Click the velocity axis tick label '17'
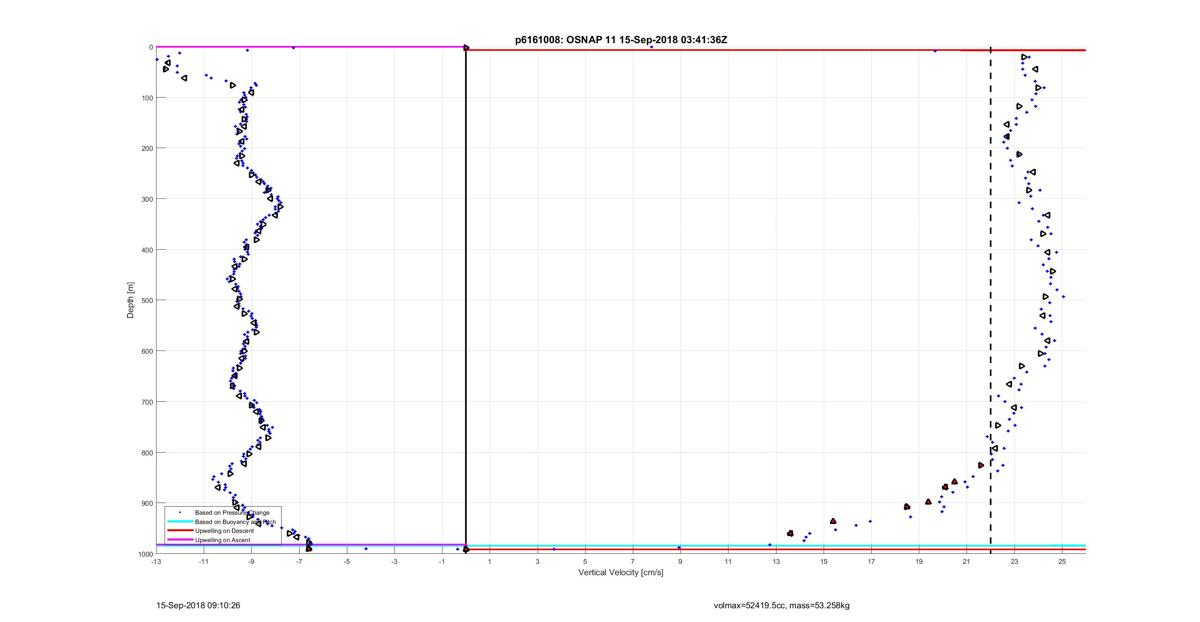This screenshot has width=1200, height=622. pyautogui.click(x=871, y=562)
